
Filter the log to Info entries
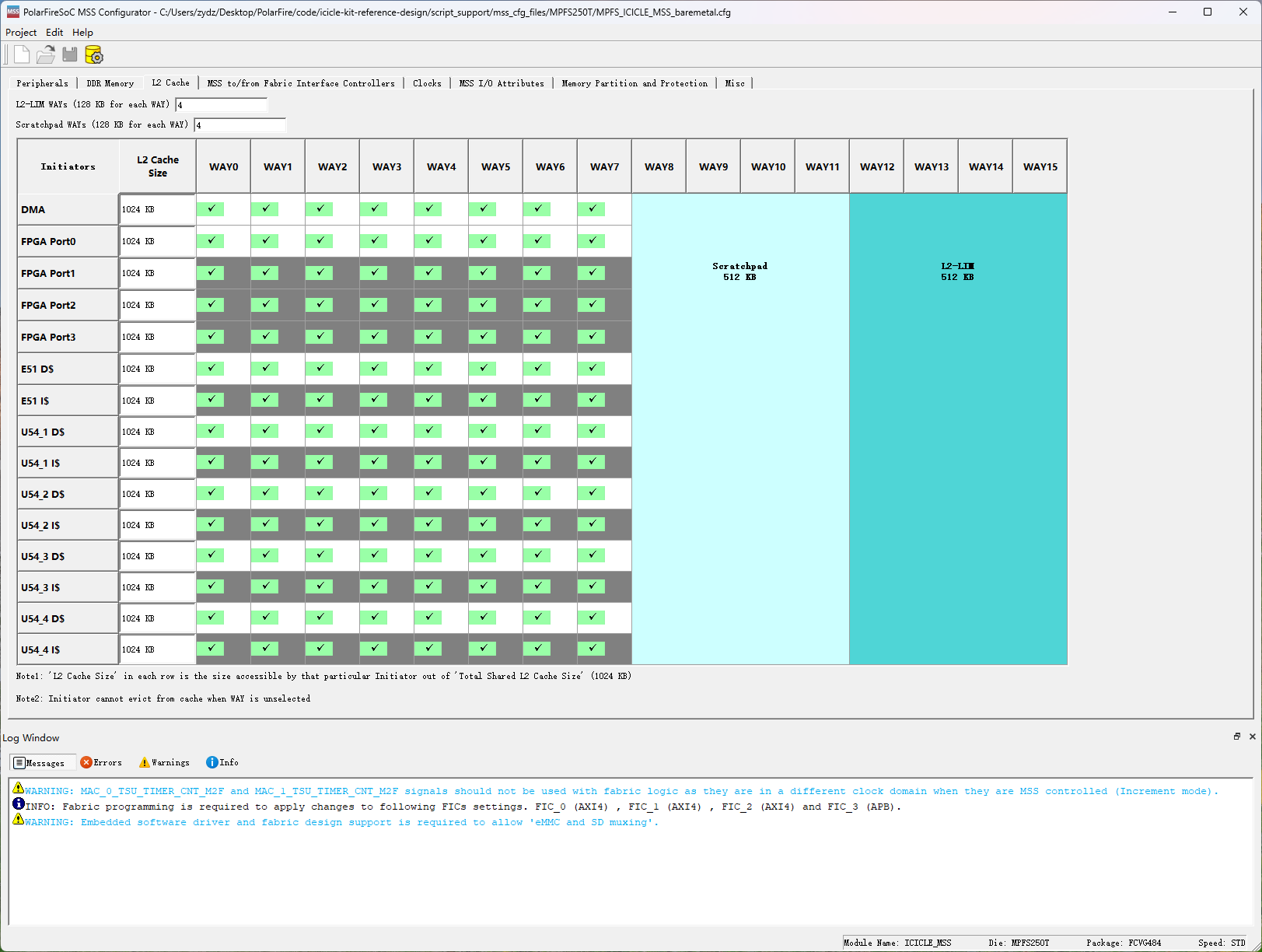point(222,763)
